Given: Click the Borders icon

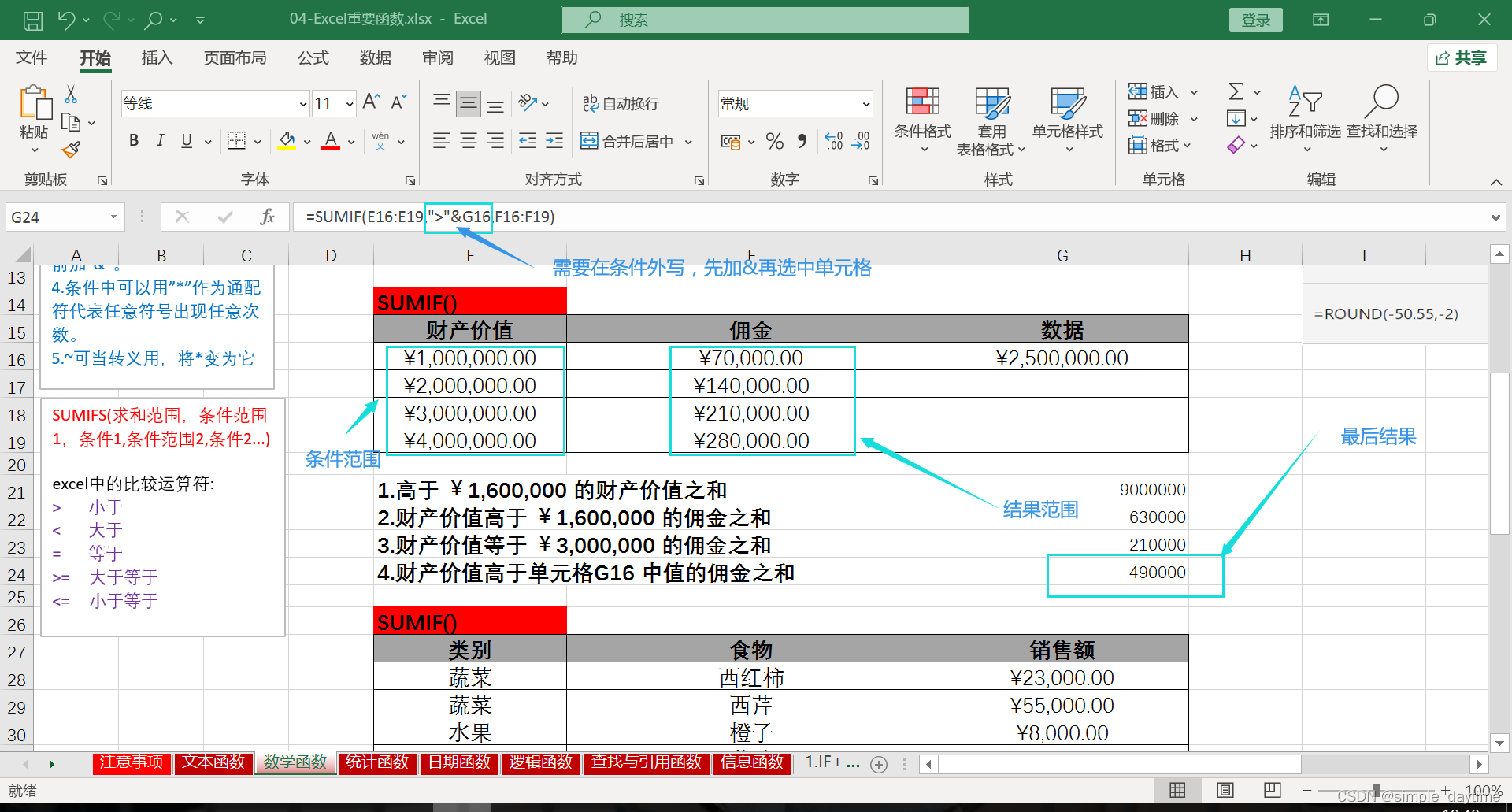Looking at the screenshot, I should (236, 141).
